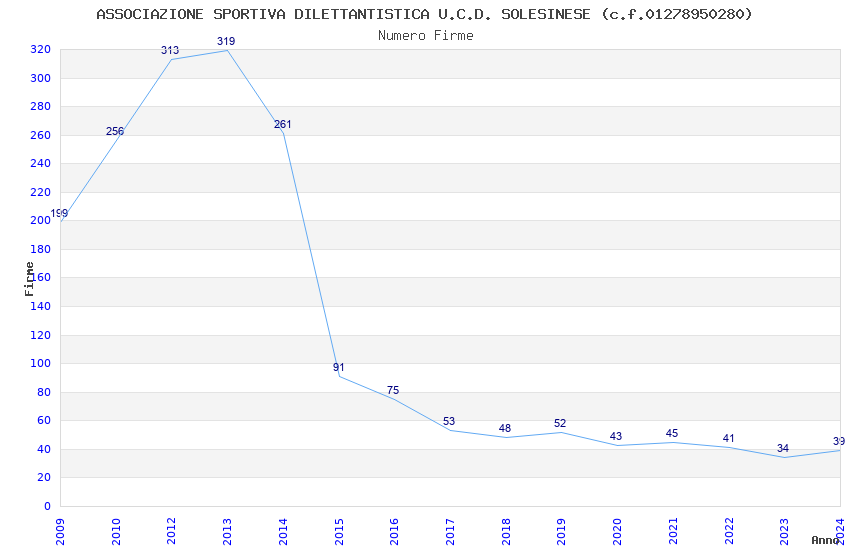Click the x-axis year 2021
The image size is (850, 550).
pos(673,532)
